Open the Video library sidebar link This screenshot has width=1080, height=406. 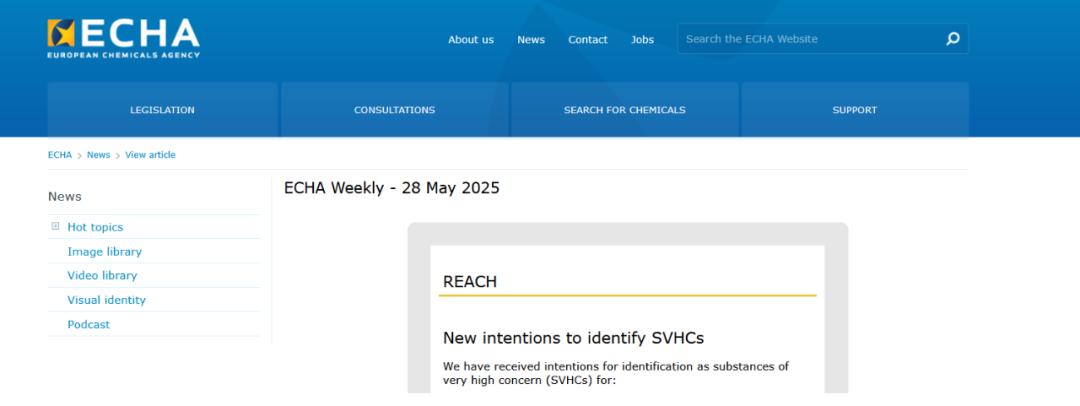pyautogui.click(x=102, y=276)
